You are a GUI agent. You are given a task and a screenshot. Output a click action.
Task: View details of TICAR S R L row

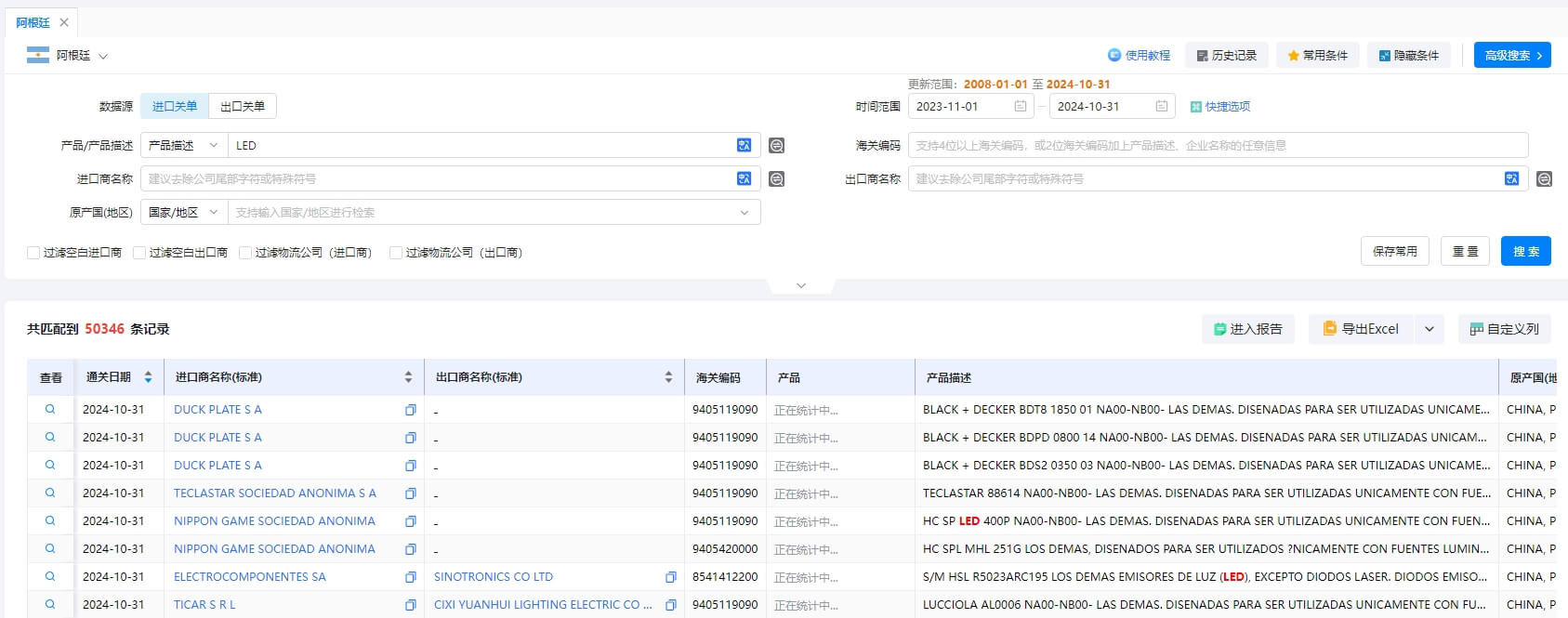[x=50, y=604]
